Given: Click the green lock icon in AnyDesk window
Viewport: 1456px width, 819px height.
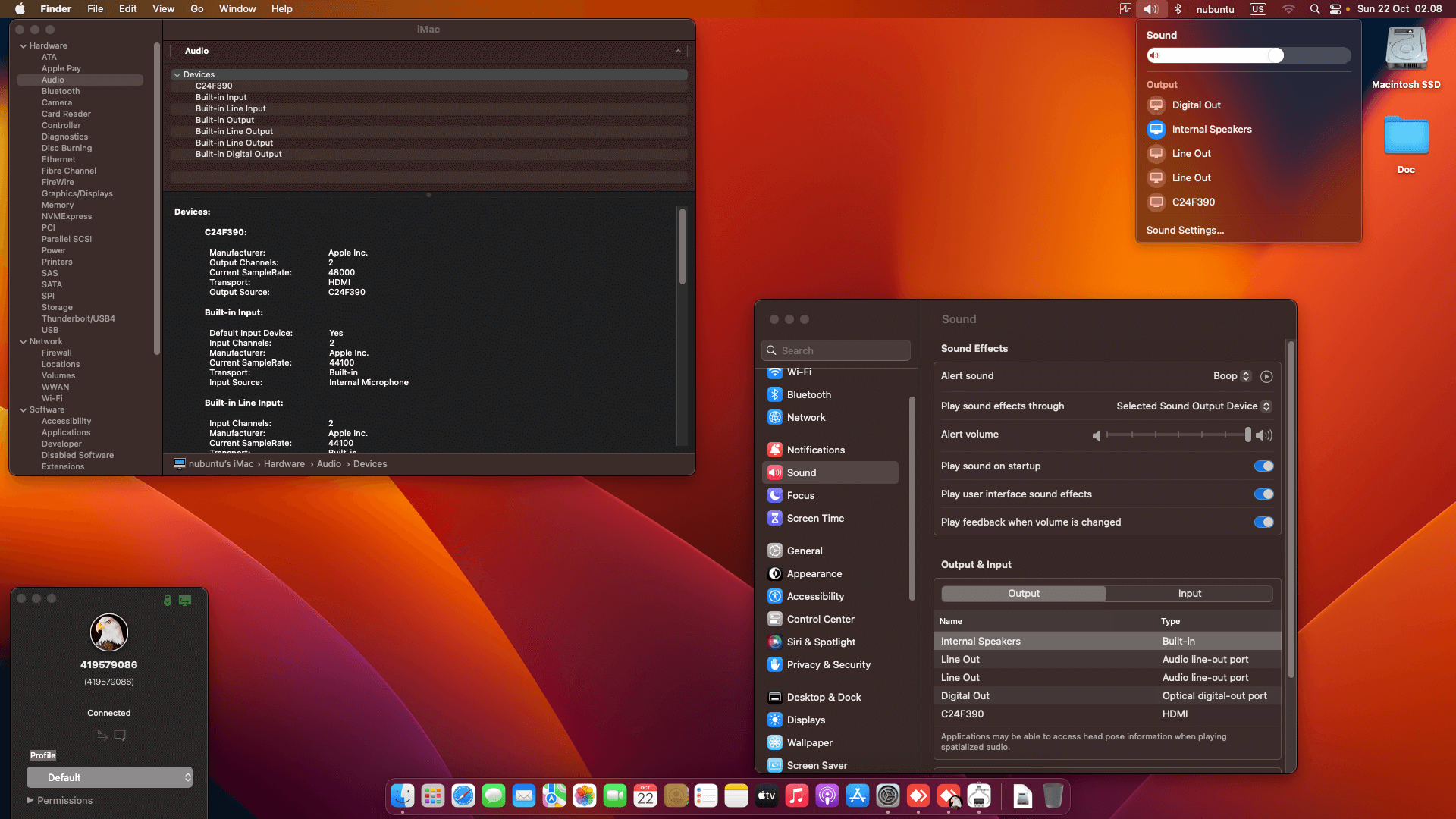Looking at the screenshot, I should tap(168, 600).
